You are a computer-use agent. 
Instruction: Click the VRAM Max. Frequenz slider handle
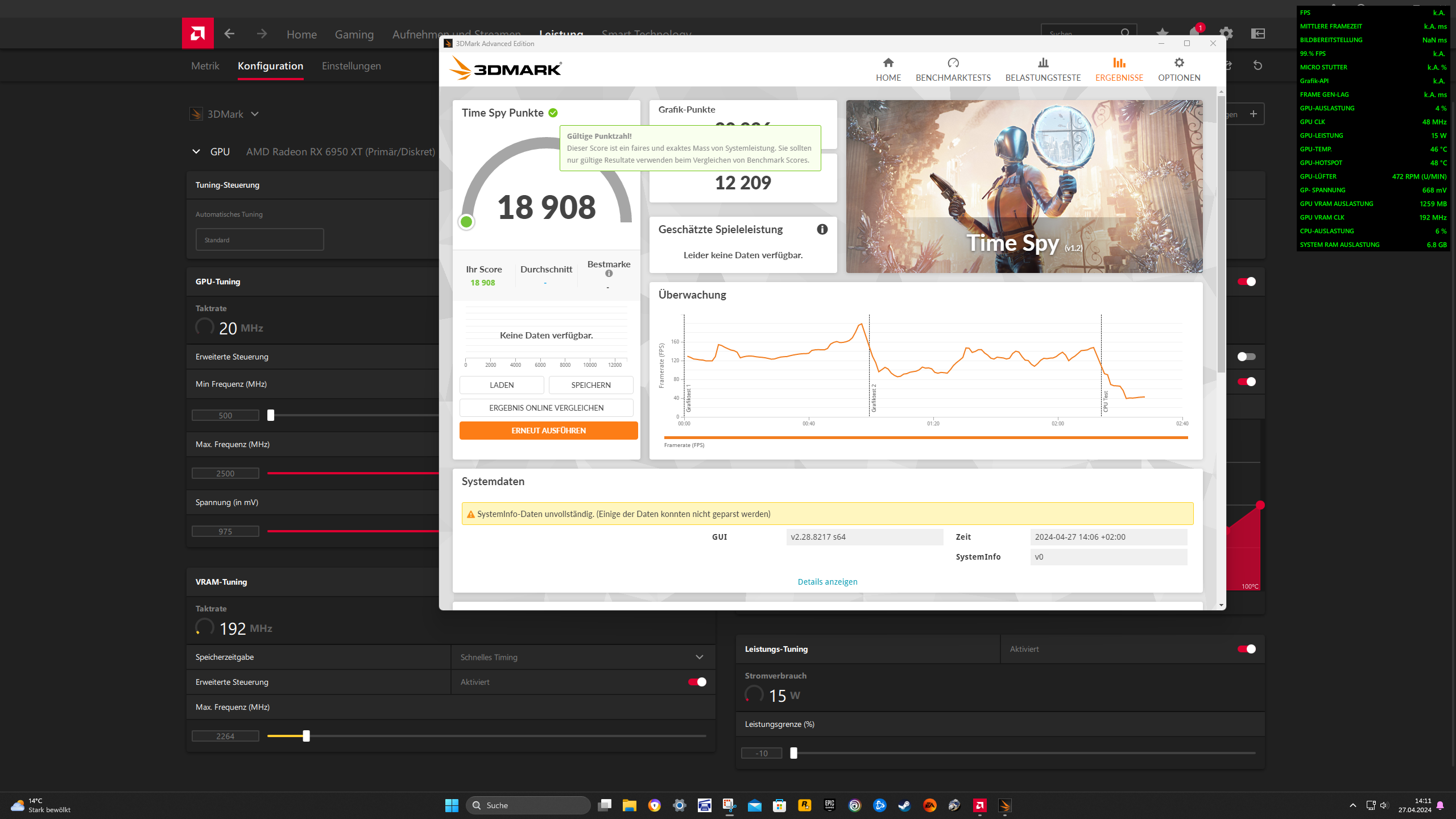pyautogui.click(x=306, y=736)
